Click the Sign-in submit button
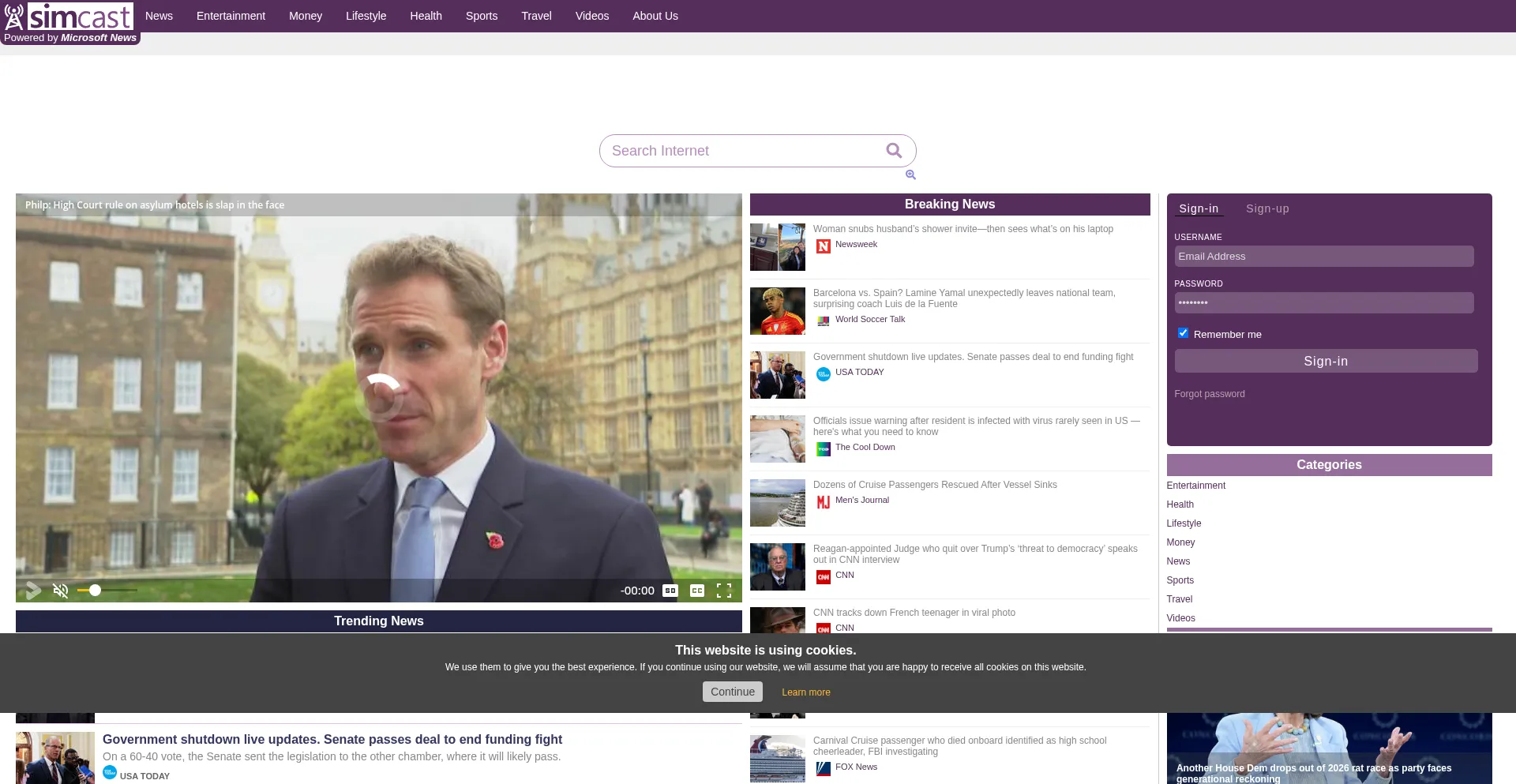The width and height of the screenshot is (1516, 784). tap(1325, 361)
